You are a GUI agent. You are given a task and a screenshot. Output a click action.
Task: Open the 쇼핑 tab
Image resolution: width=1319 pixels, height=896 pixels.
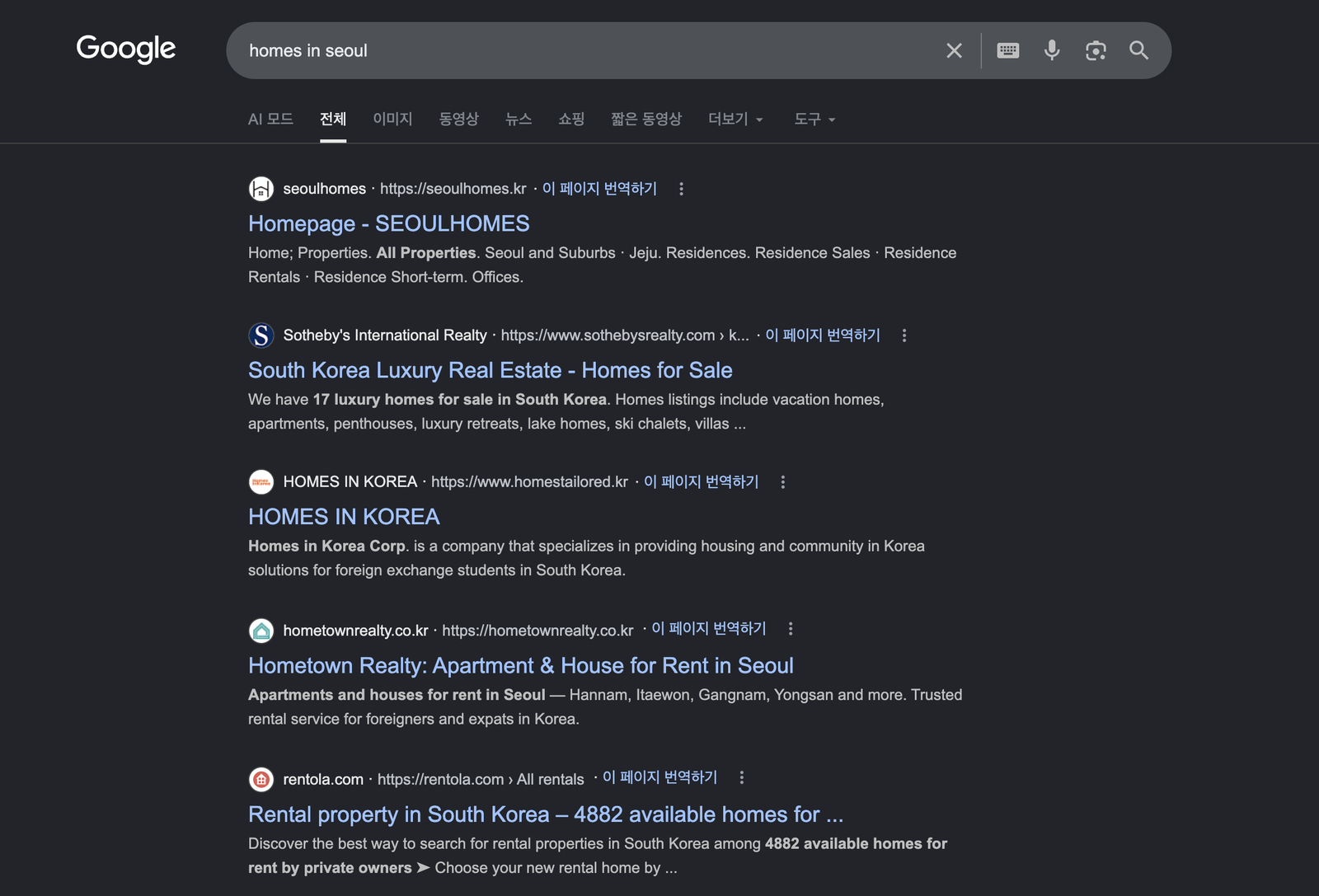point(571,120)
